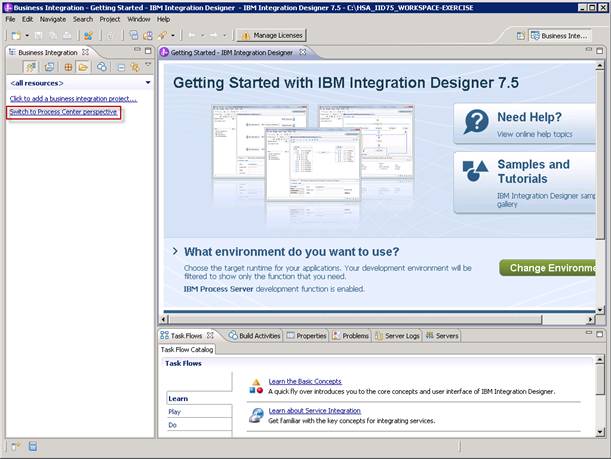Click the Samples and Tutorials shapes icon
Viewport: 611px width, 459px height.
point(477,171)
